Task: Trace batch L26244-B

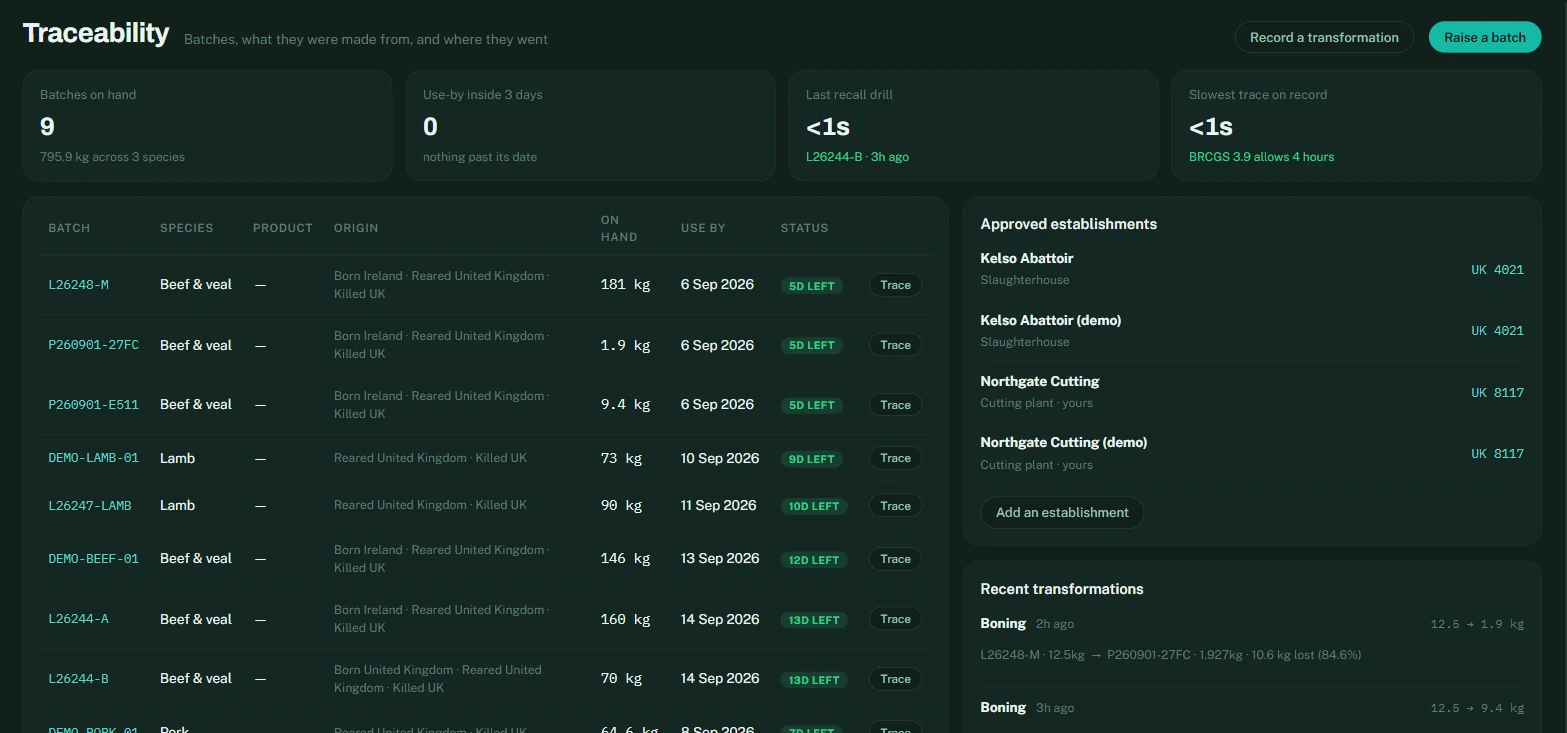Action: (x=895, y=679)
